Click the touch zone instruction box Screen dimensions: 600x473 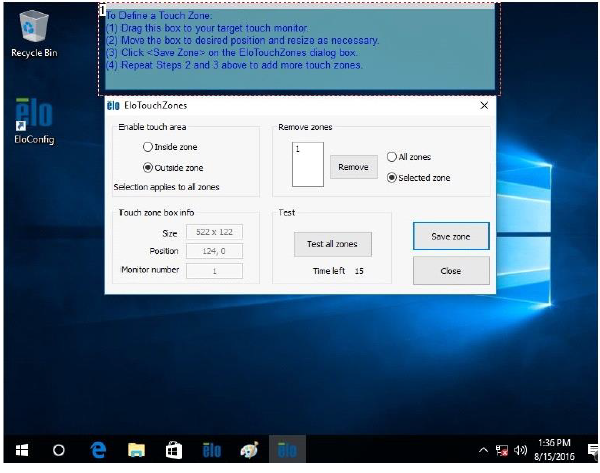[300, 49]
